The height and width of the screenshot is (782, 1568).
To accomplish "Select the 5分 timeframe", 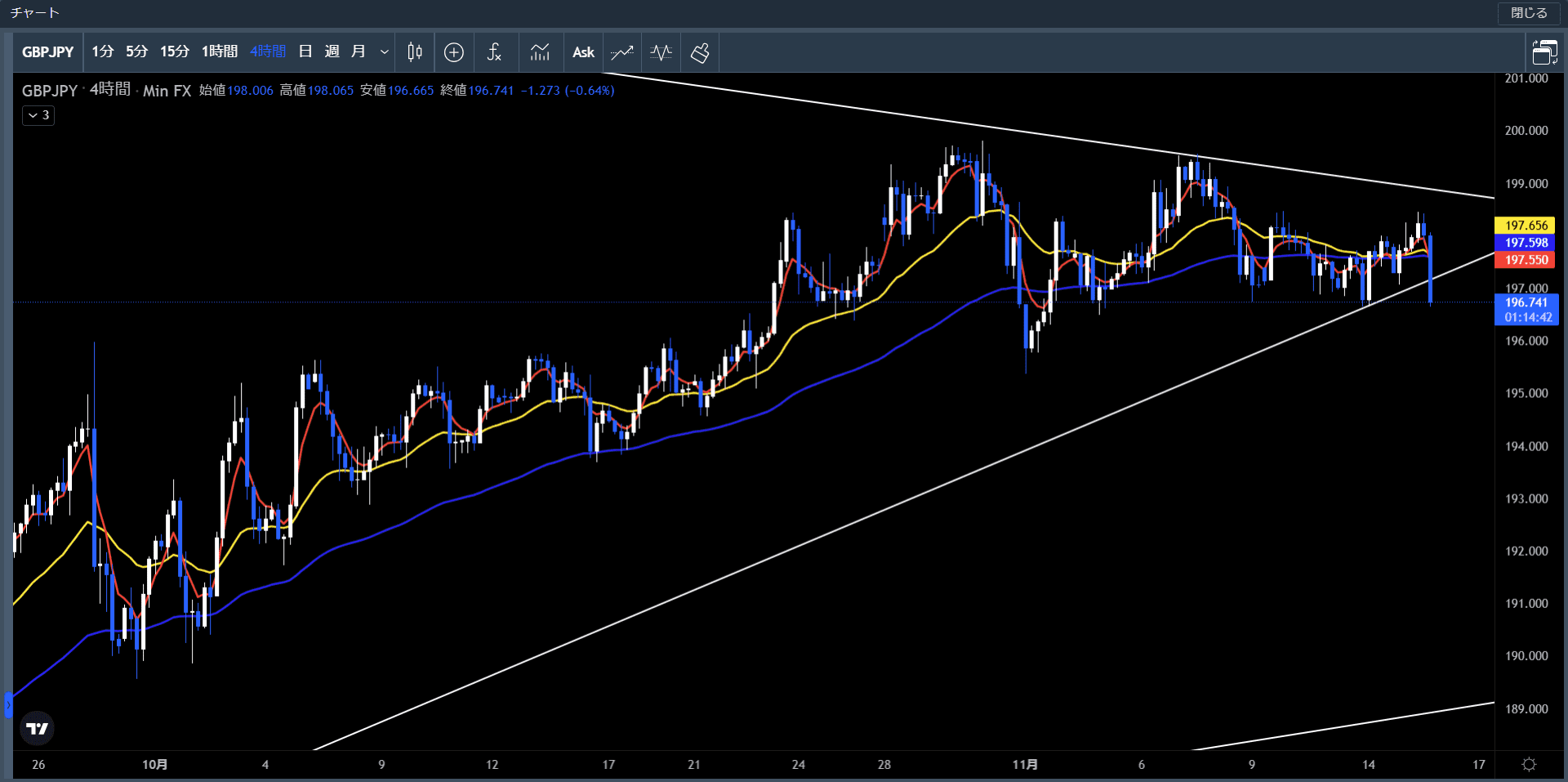I will 136,51.
